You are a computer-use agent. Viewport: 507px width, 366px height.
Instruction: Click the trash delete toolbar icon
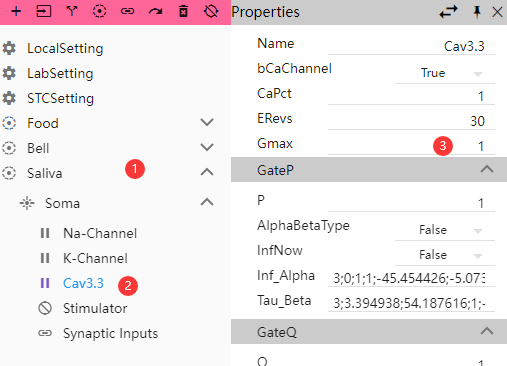pos(183,12)
